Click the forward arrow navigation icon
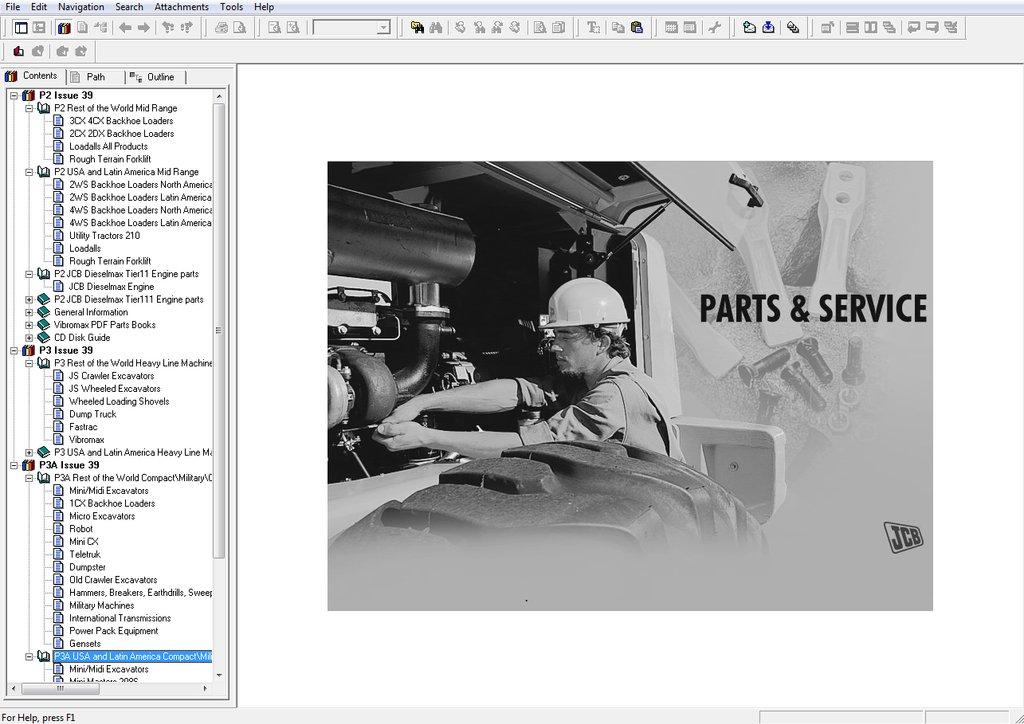Screen dimensions: 1024x724 [144, 28]
